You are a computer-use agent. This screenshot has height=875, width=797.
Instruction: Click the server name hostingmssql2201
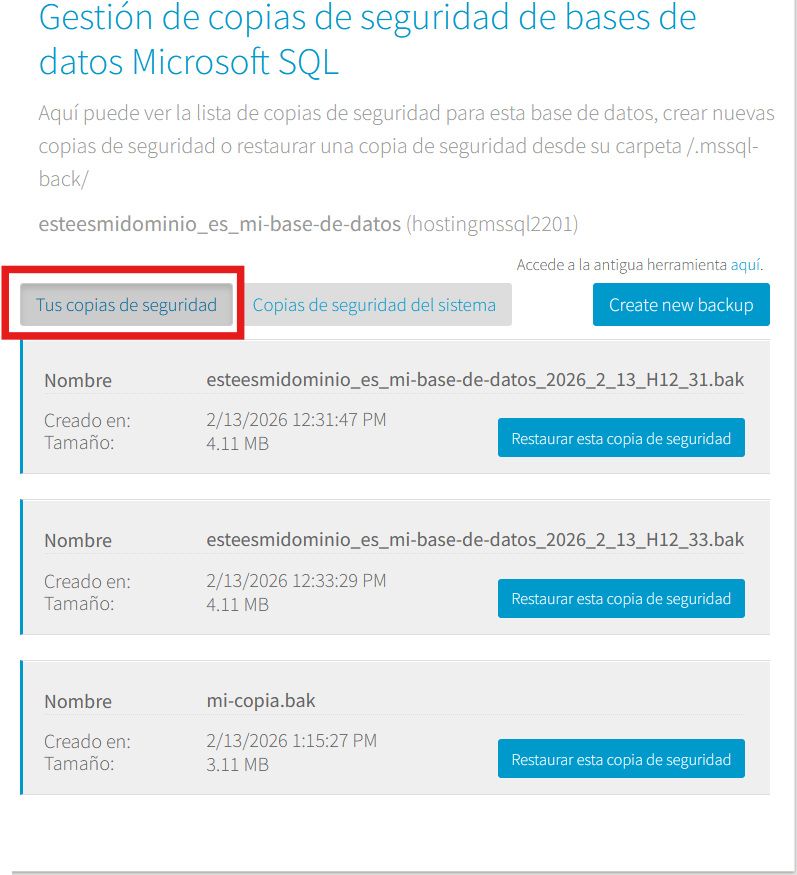(492, 224)
